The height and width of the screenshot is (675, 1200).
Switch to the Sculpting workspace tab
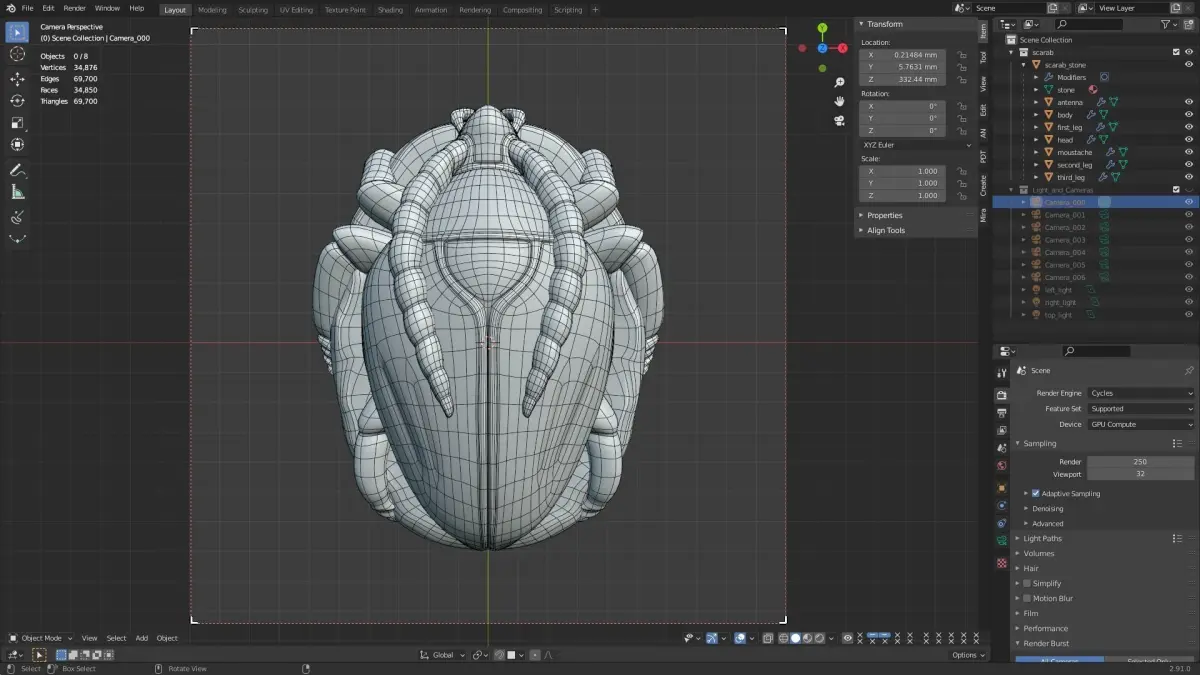pos(253,10)
